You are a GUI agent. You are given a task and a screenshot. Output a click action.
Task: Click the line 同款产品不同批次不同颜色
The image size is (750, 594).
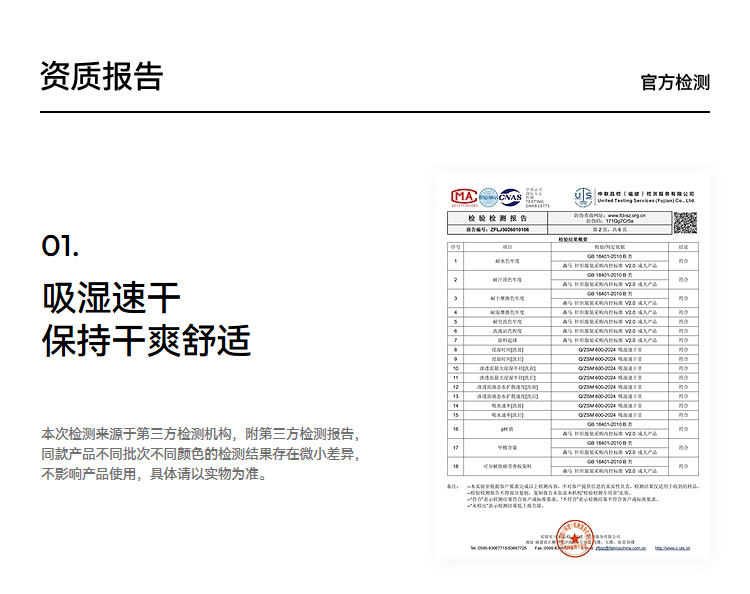point(122,454)
